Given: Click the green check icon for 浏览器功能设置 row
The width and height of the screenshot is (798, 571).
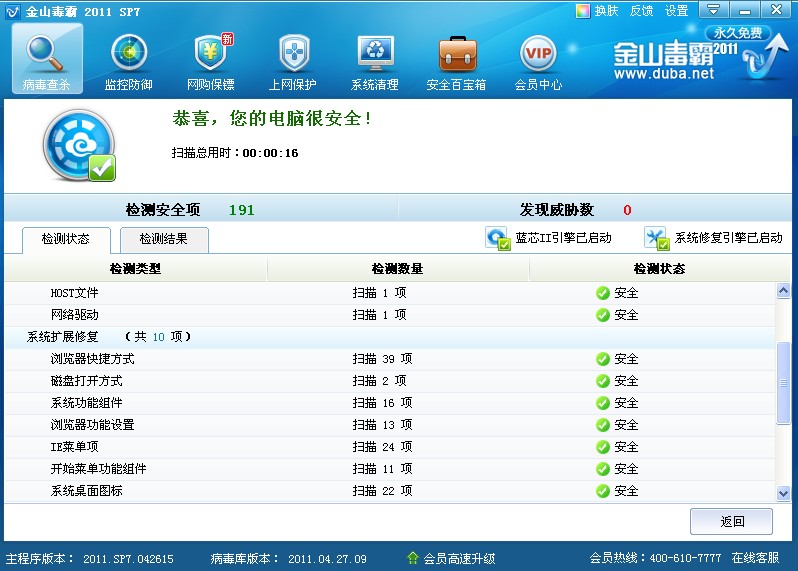Looking at the screenshot, I should point(603,425).
